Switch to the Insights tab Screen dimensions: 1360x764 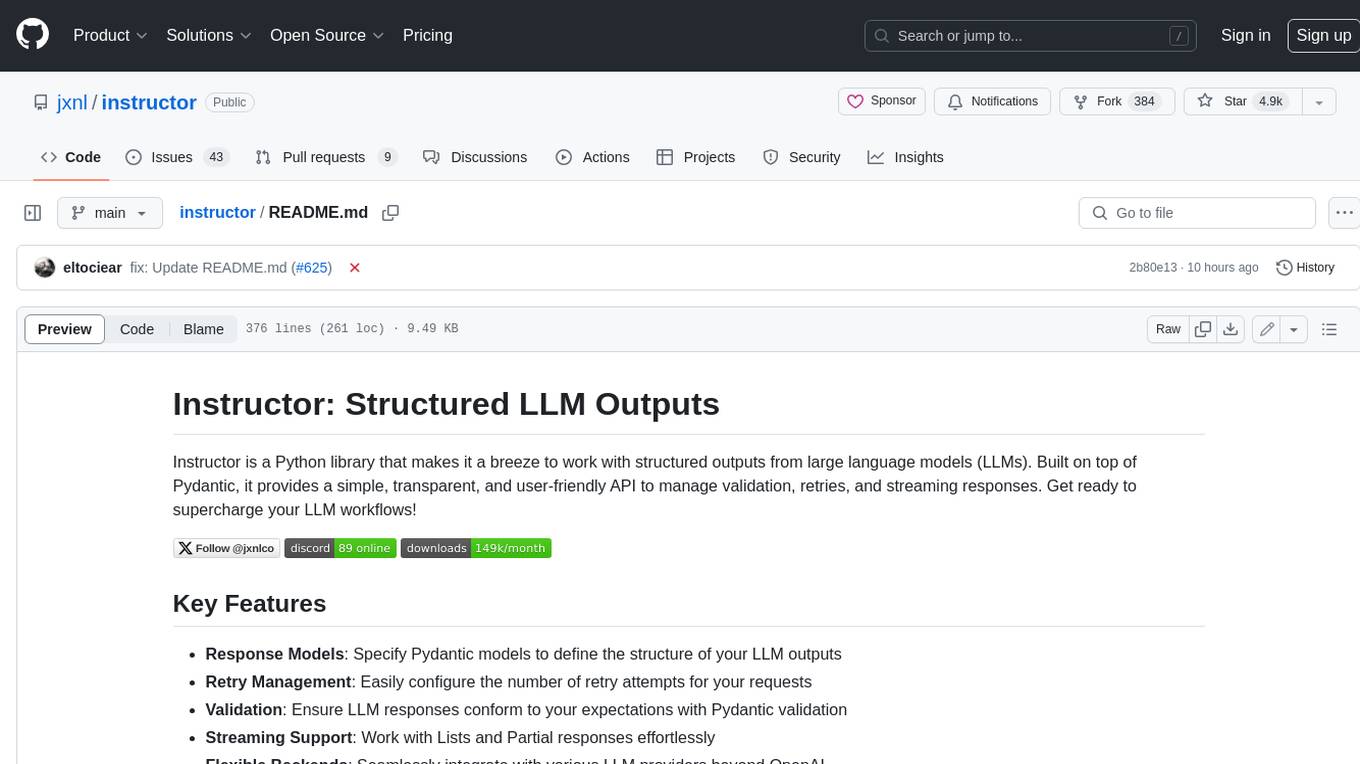click(x=905, y=157)
